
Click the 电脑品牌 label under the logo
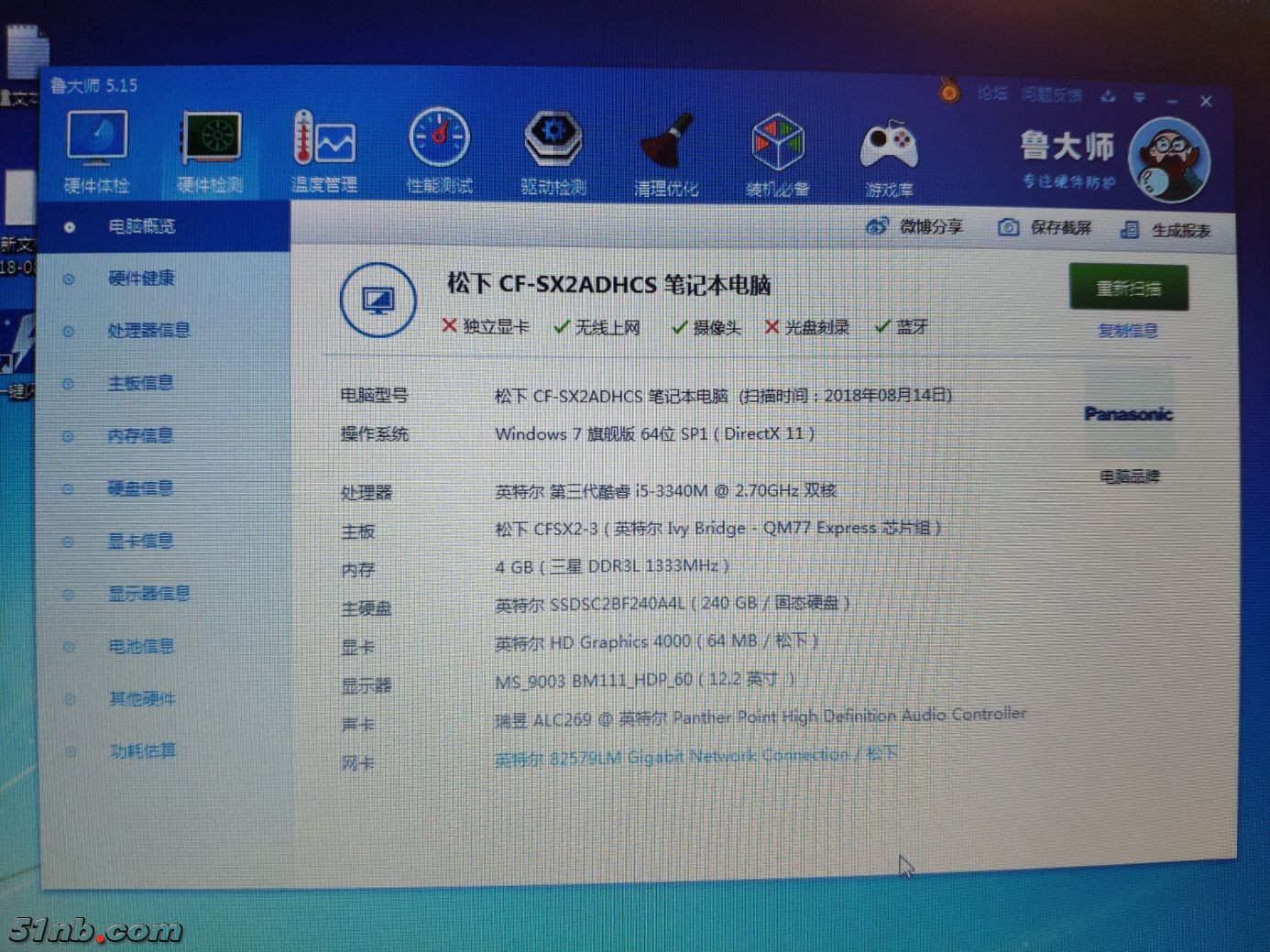1129,476
